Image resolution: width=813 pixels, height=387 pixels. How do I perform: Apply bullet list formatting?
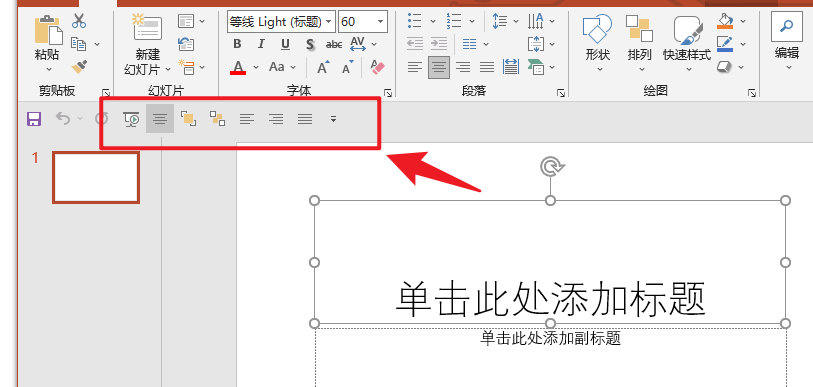(414, 21)
